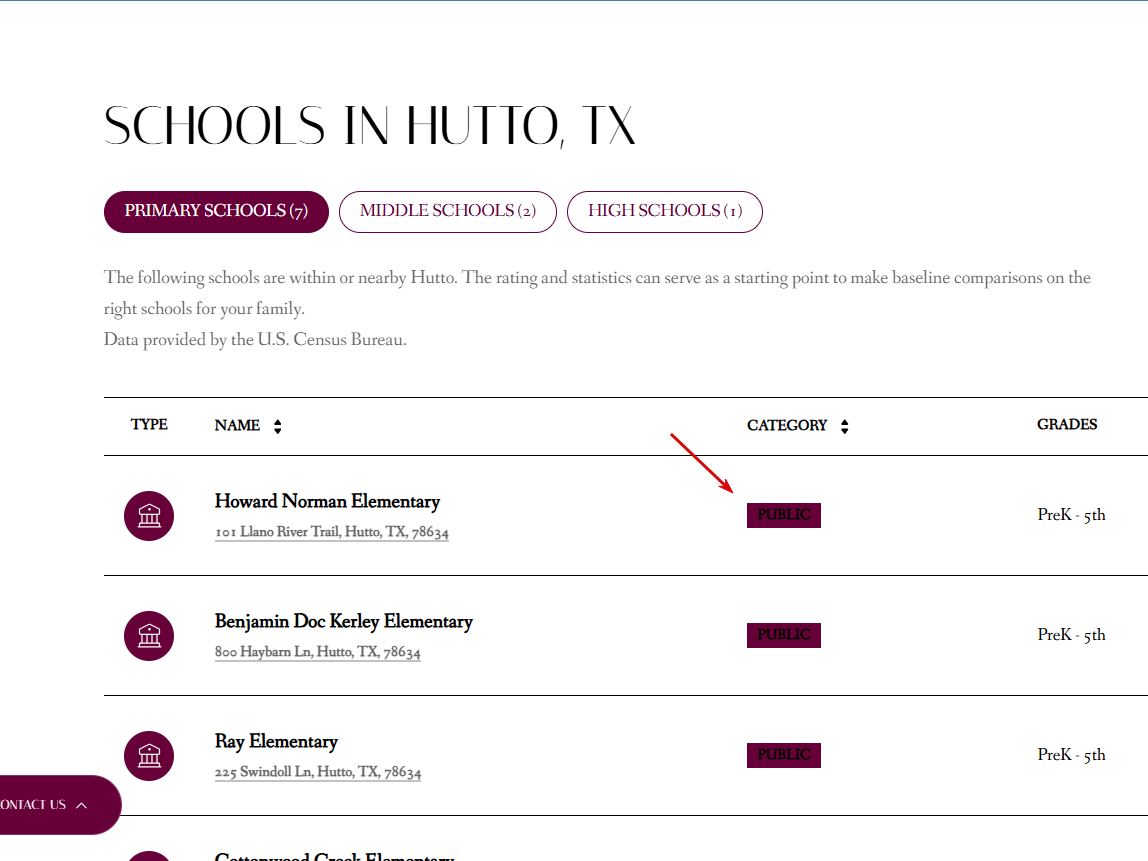The width and height of the screenshot is (1148, 861).
Task: Open Howard Norman Elementary school name
Action: pos(327,502)
